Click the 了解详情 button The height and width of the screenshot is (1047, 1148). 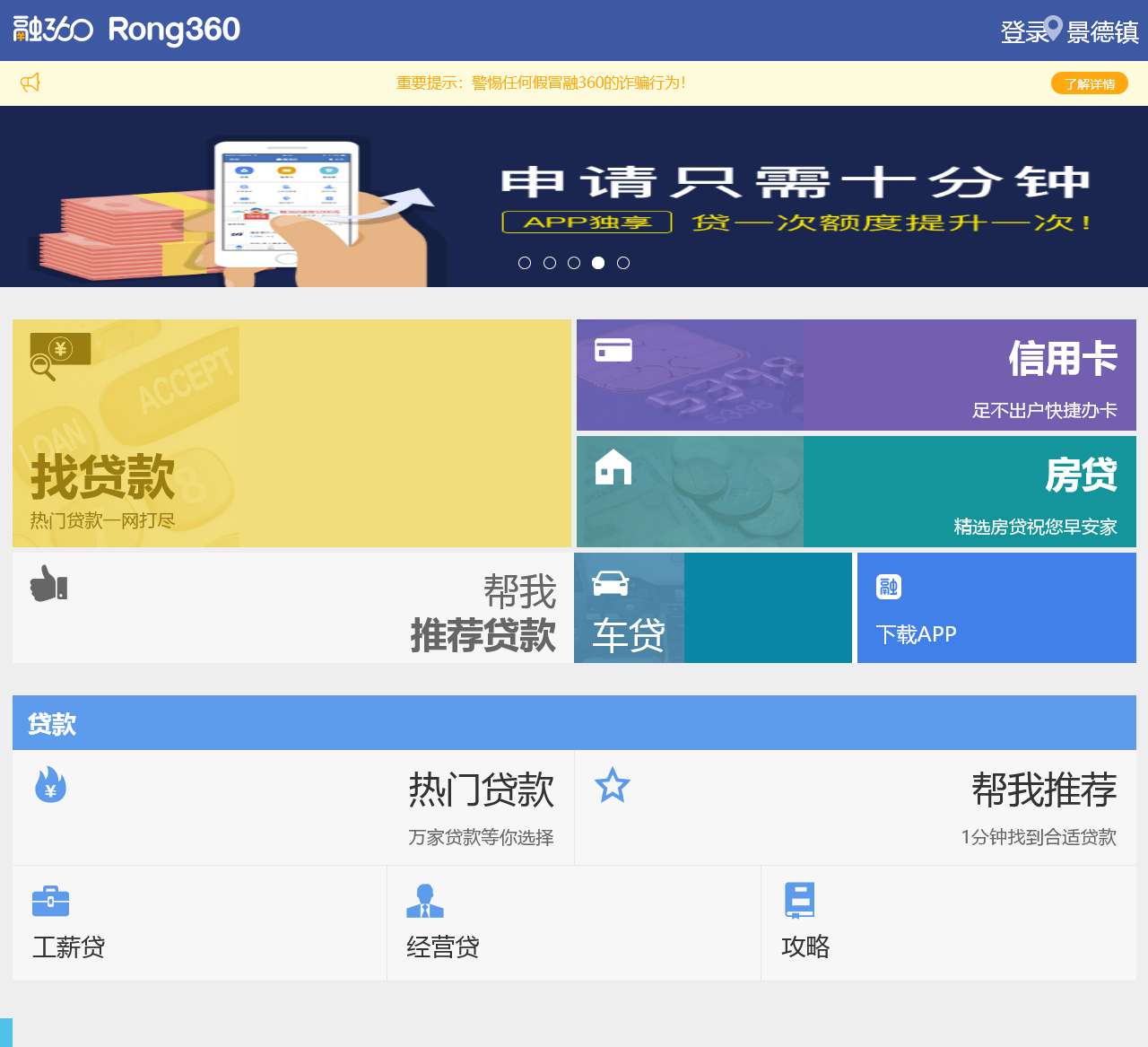click(1089, 83)
